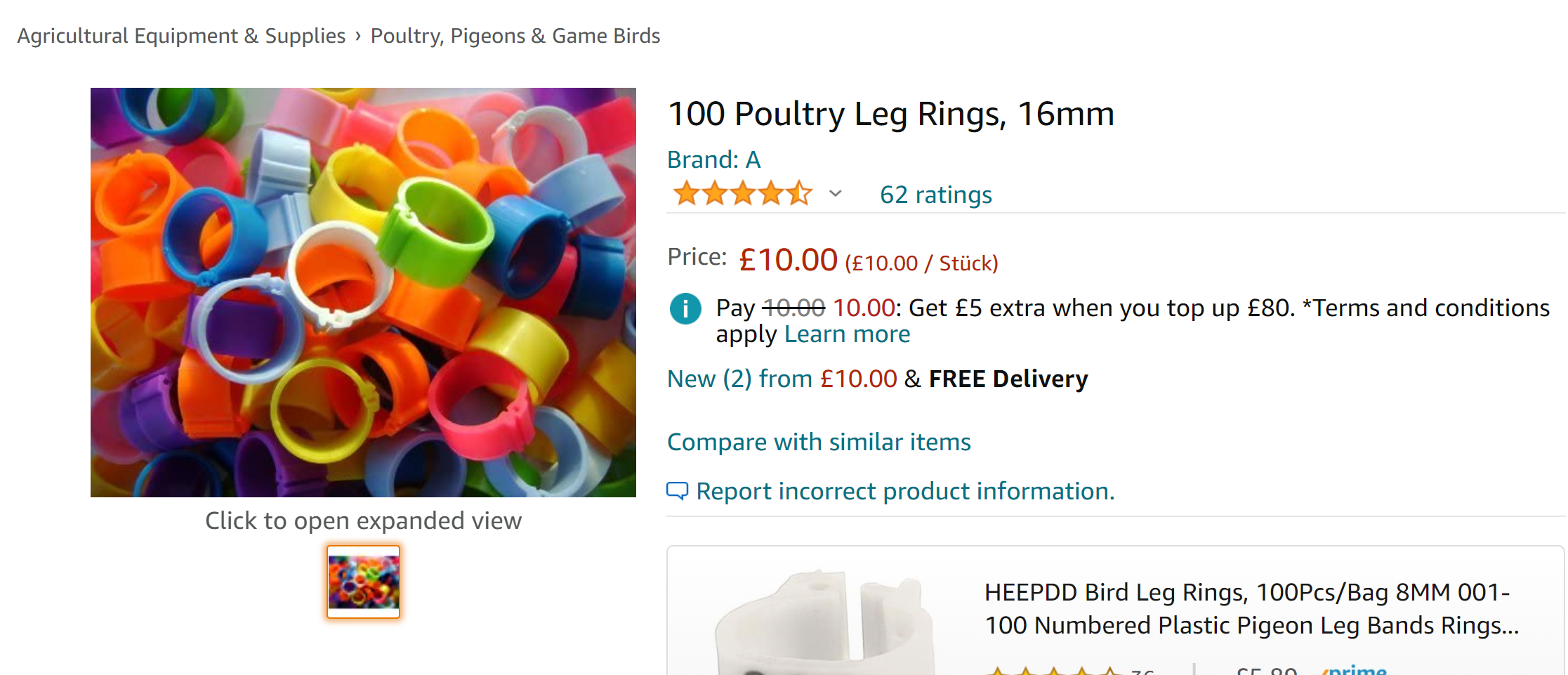Click the prime badge on HEEPDD listing
This screenshot has width=1568, height=675.
1355,671
